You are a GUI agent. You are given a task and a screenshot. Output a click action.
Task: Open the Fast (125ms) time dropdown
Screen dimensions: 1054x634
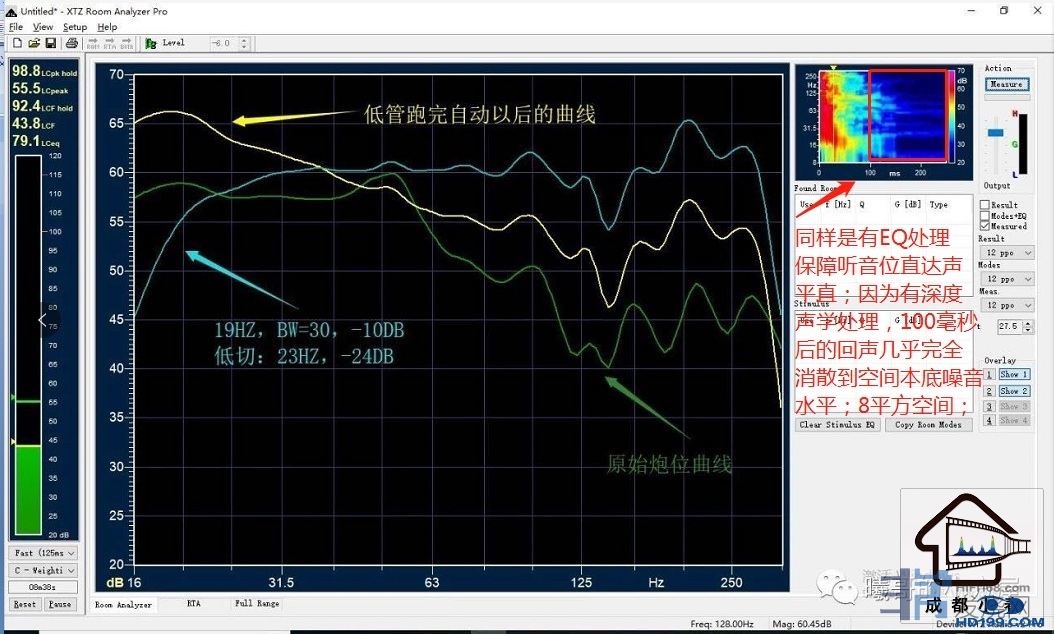click(43, 553)
